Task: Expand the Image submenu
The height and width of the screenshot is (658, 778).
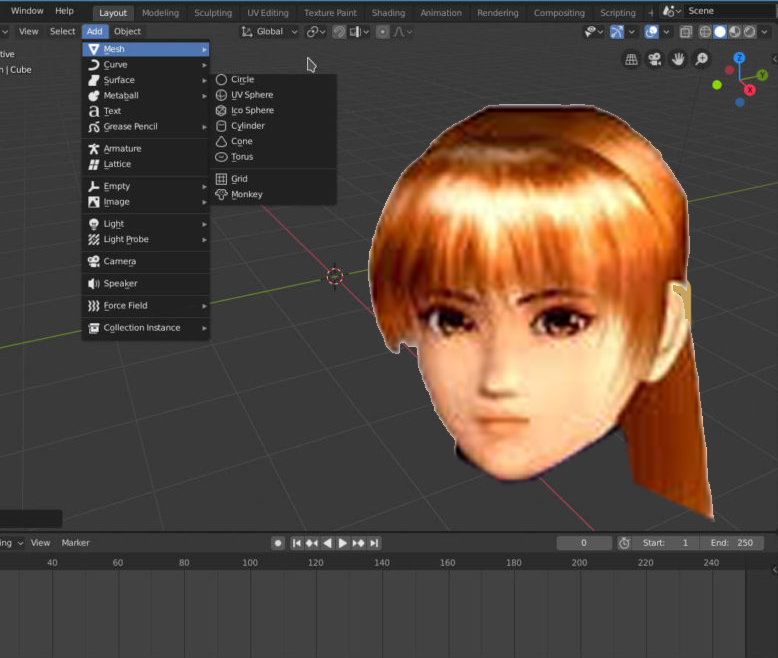Action: pyautogui.click(x=146, y=202)
